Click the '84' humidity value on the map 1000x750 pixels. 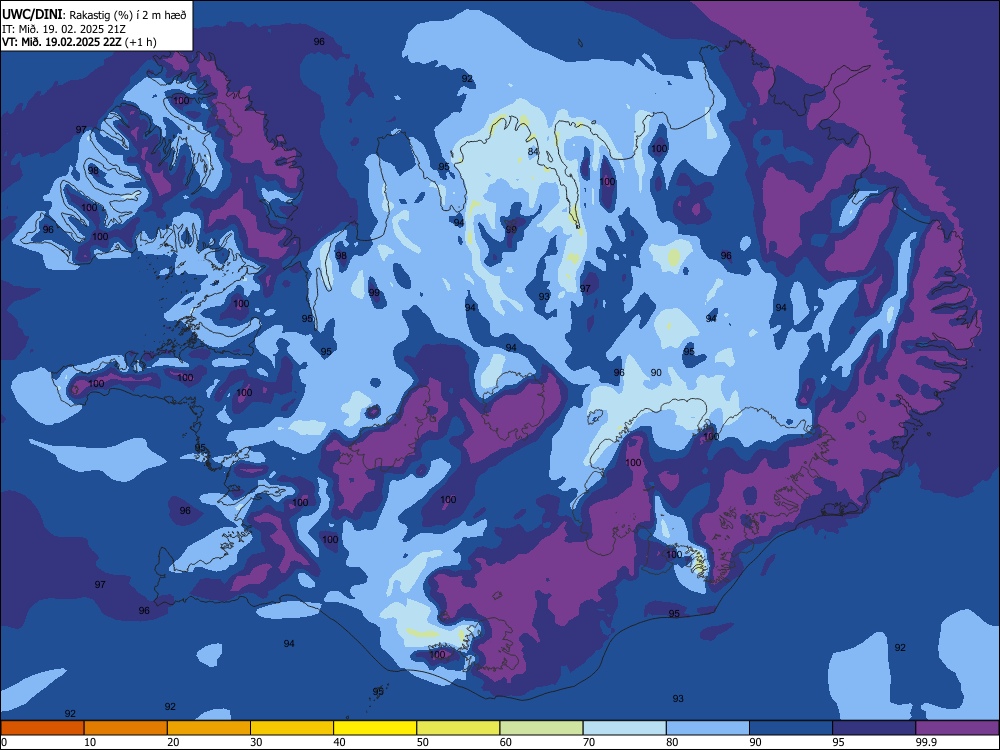tap(533, 151)
